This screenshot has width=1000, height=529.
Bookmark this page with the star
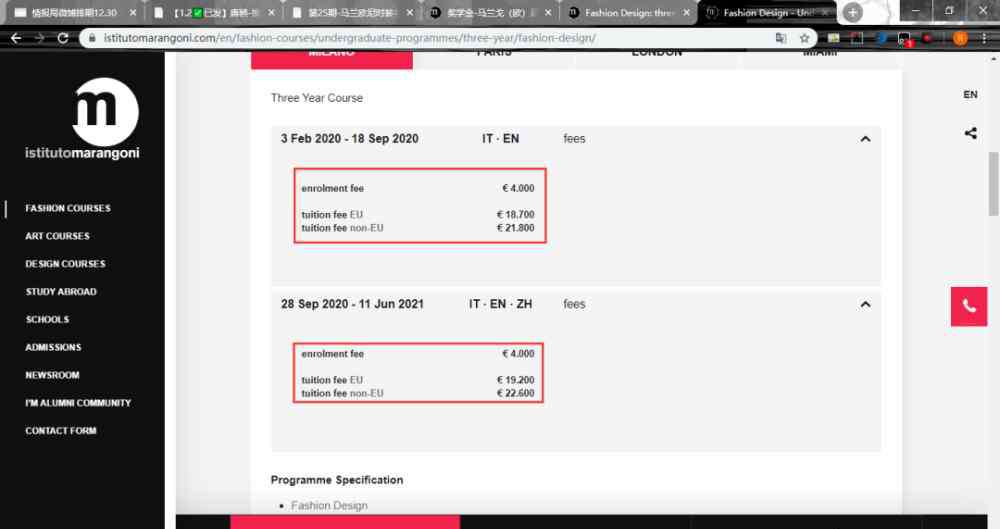(x=804, y=38)
